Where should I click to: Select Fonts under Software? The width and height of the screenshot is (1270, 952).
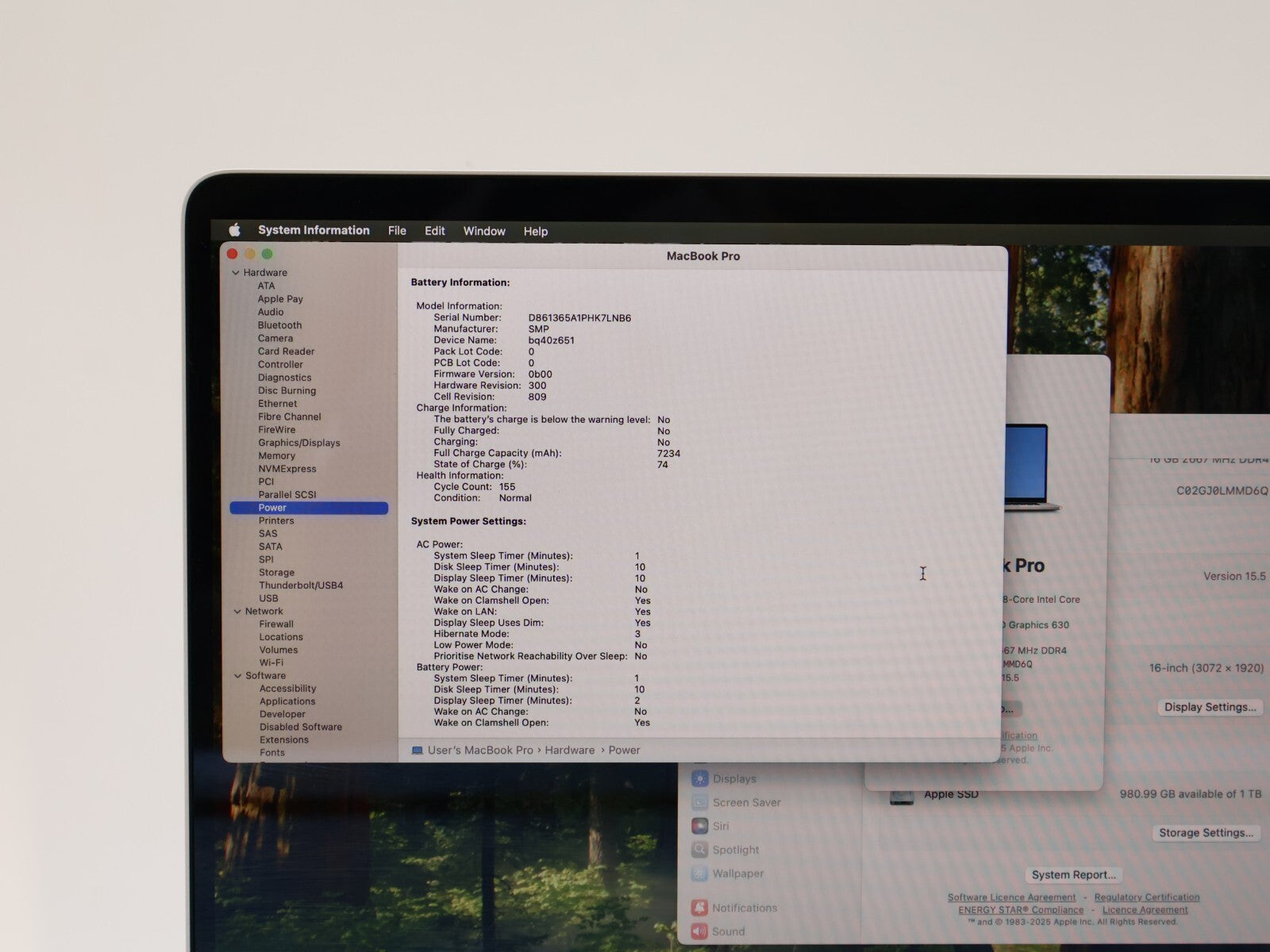click(x=271, y=752)
